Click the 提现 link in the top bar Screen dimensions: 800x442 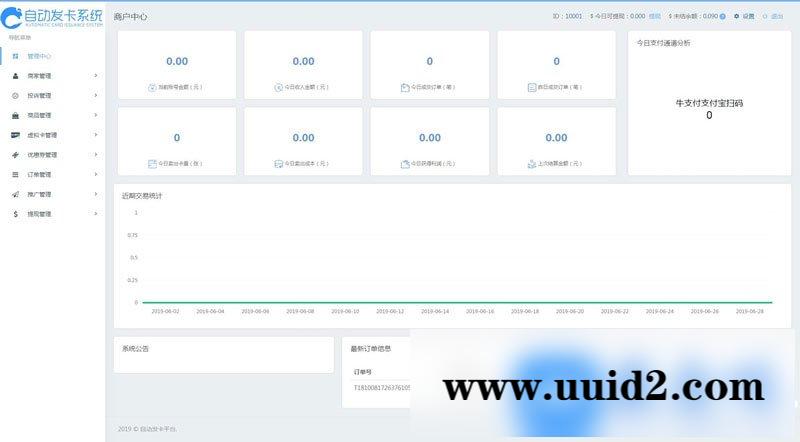654,17
